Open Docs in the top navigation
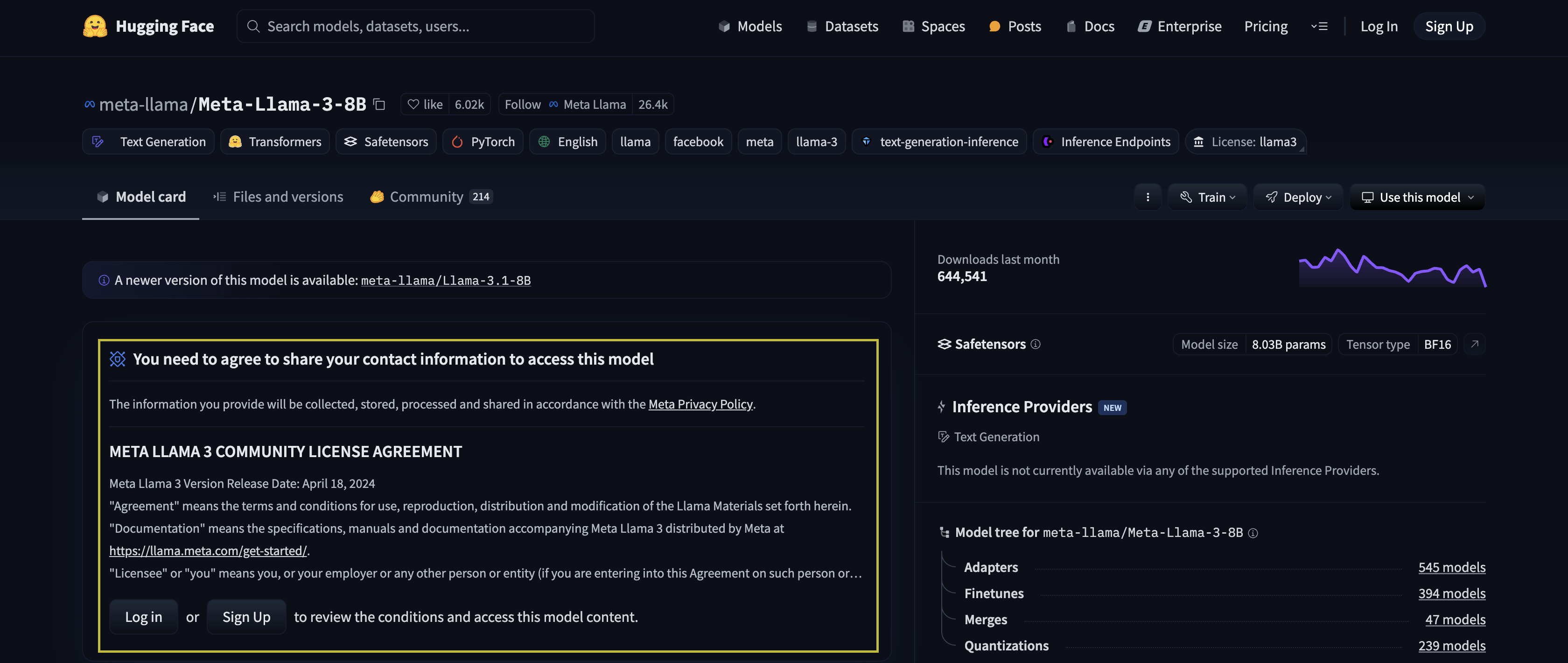 pyautogui.click(x=1090, y=26)
